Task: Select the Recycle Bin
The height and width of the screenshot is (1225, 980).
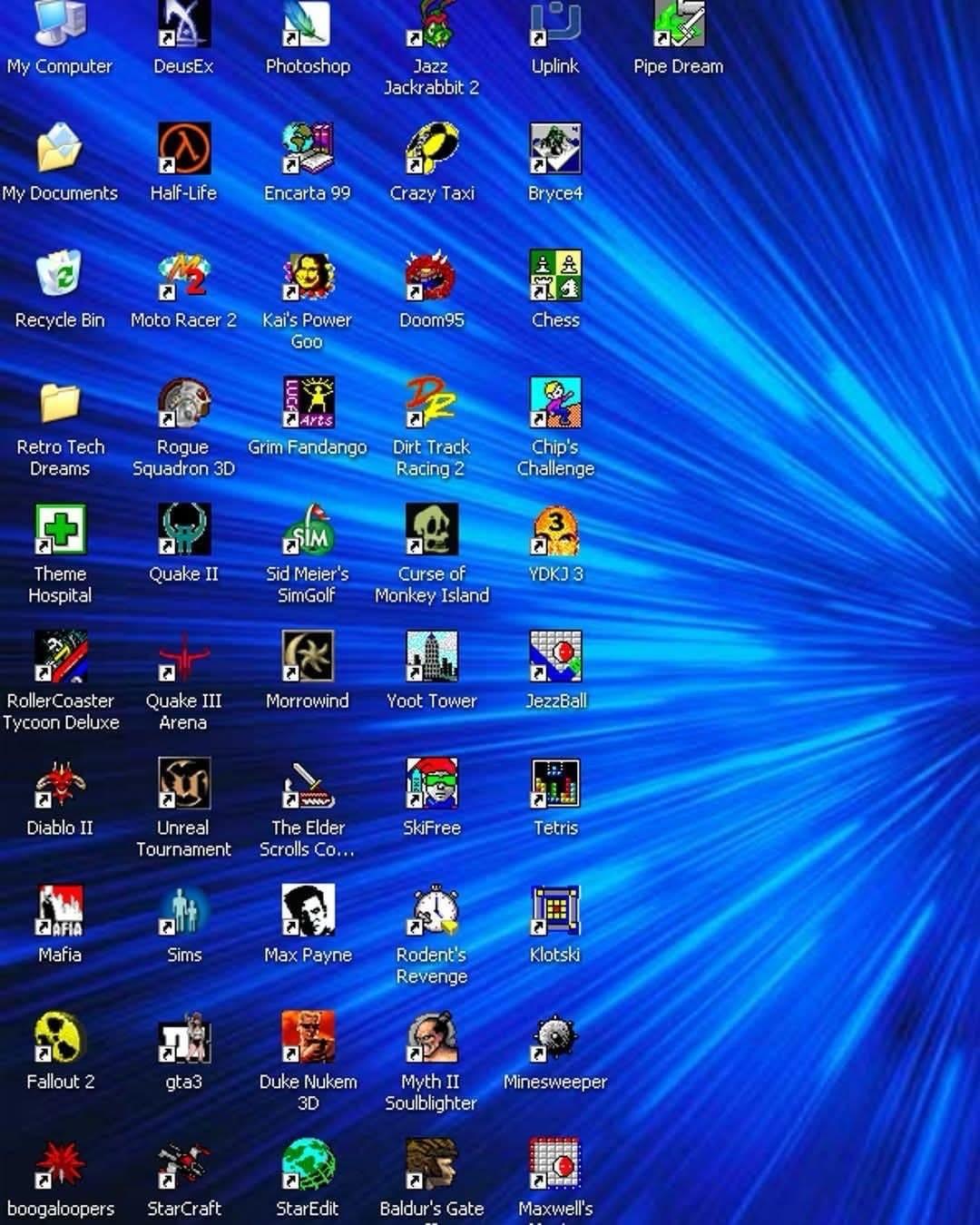Action: (x=60, y=275)
